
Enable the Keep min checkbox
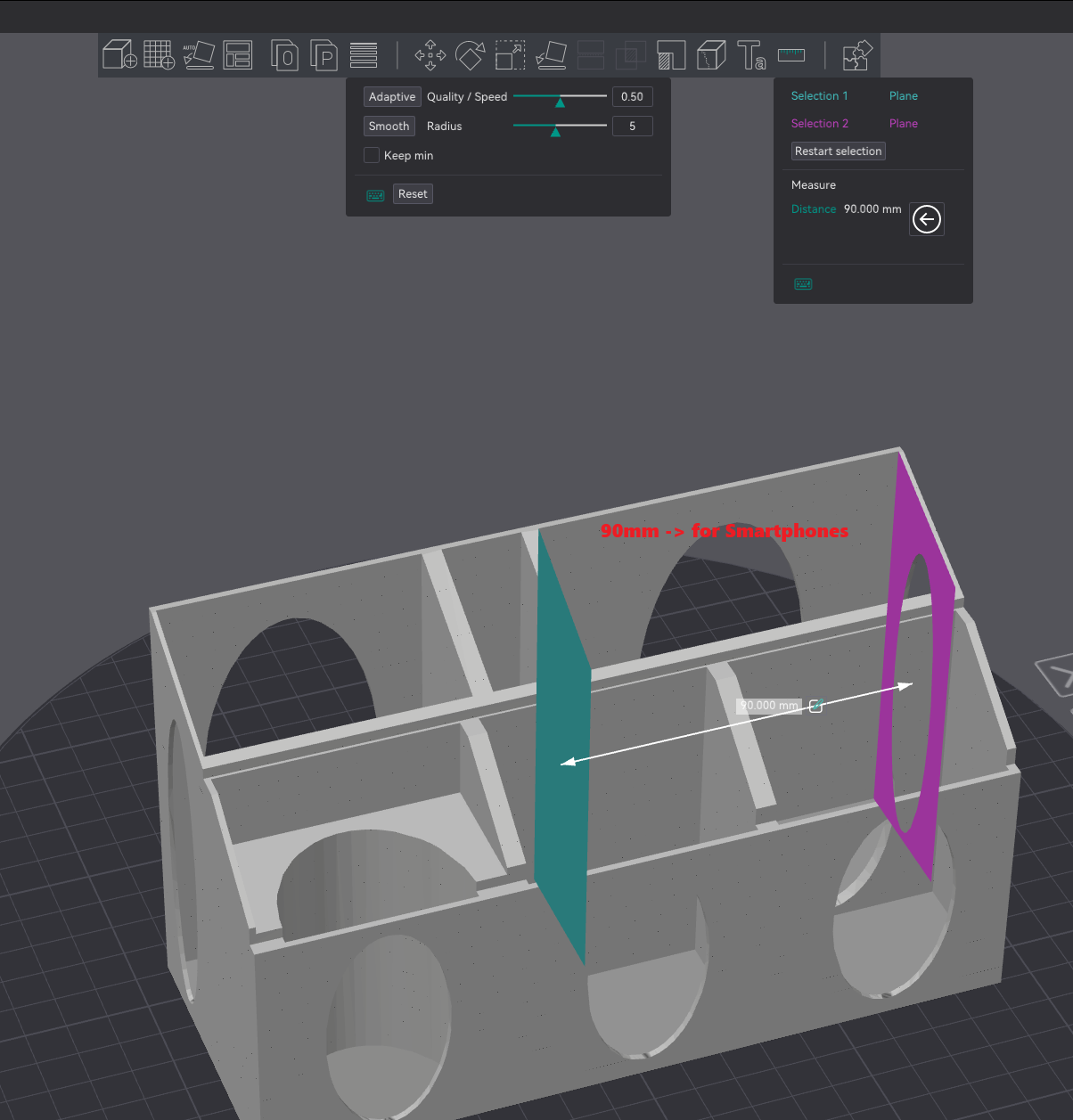[372, 155]
